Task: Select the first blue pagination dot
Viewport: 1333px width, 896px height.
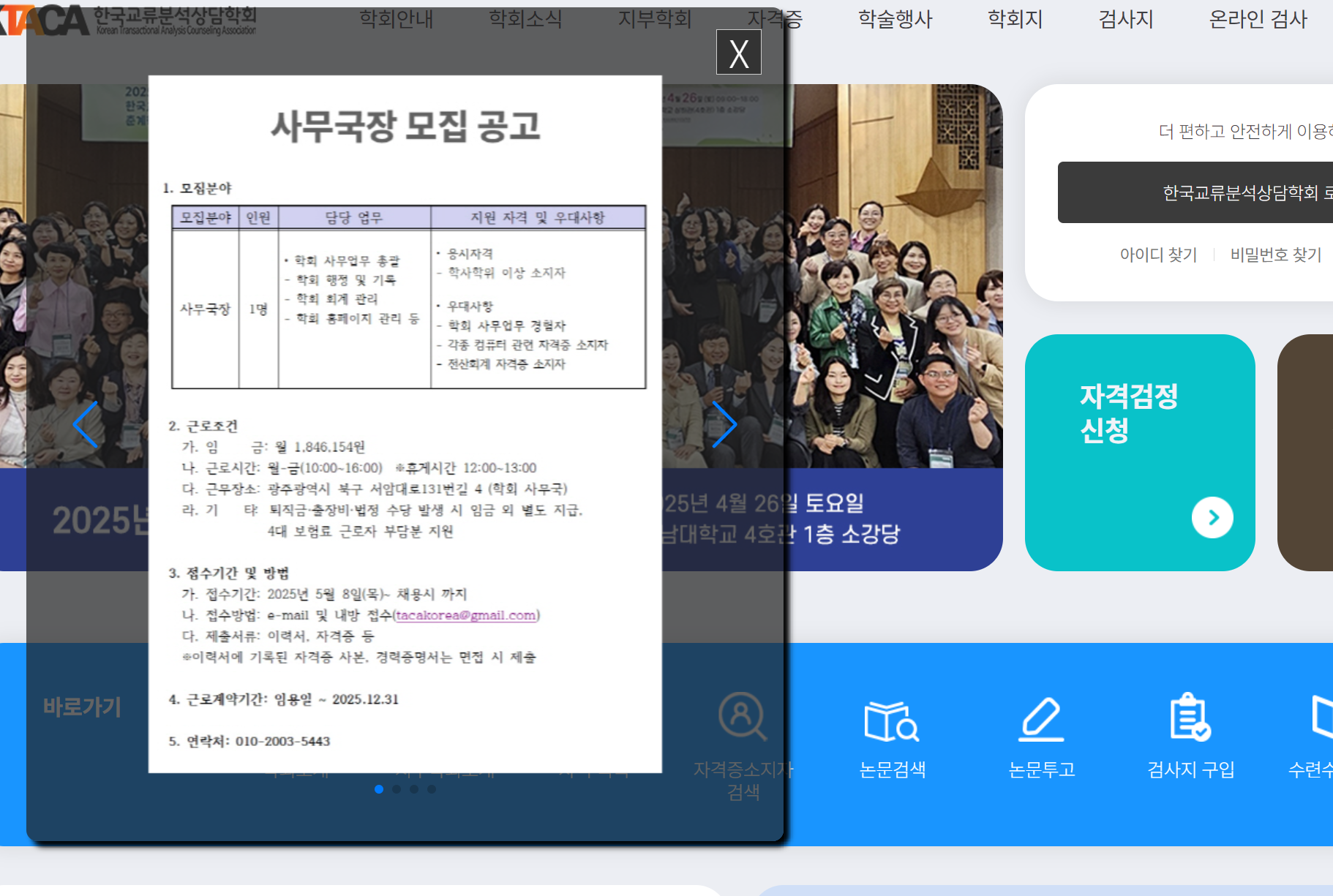Action: click(x=379, y=789)
